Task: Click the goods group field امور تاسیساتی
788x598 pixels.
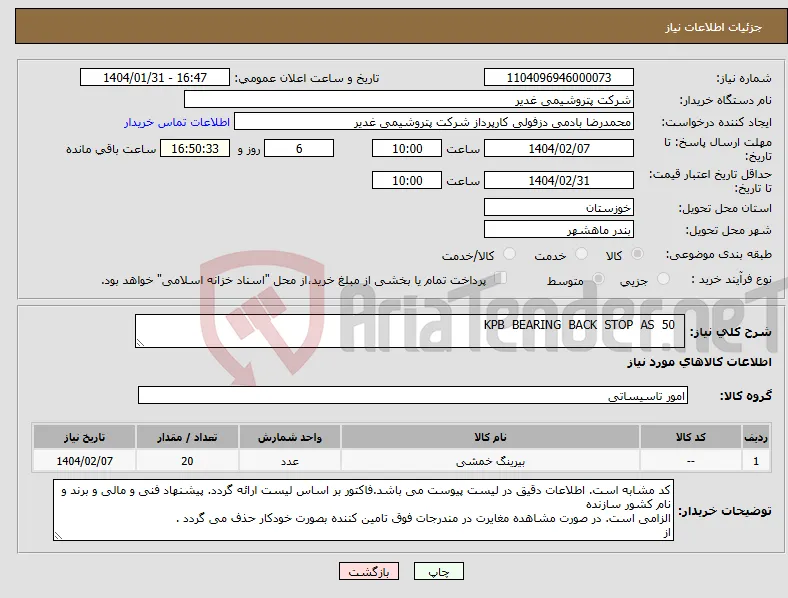Action: (413, 395)
